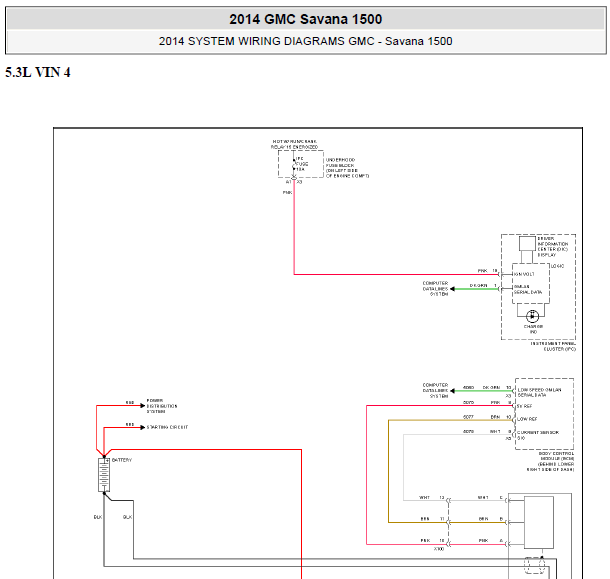The image size is (610, 579).
Task: Click the "LOGIC" label in instrument cluster
Action: tap(557, 266)
